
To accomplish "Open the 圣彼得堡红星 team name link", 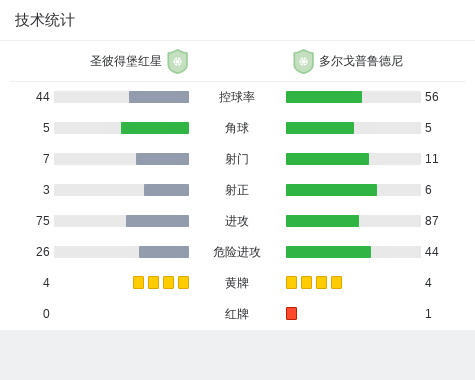I will pos(126,61).
